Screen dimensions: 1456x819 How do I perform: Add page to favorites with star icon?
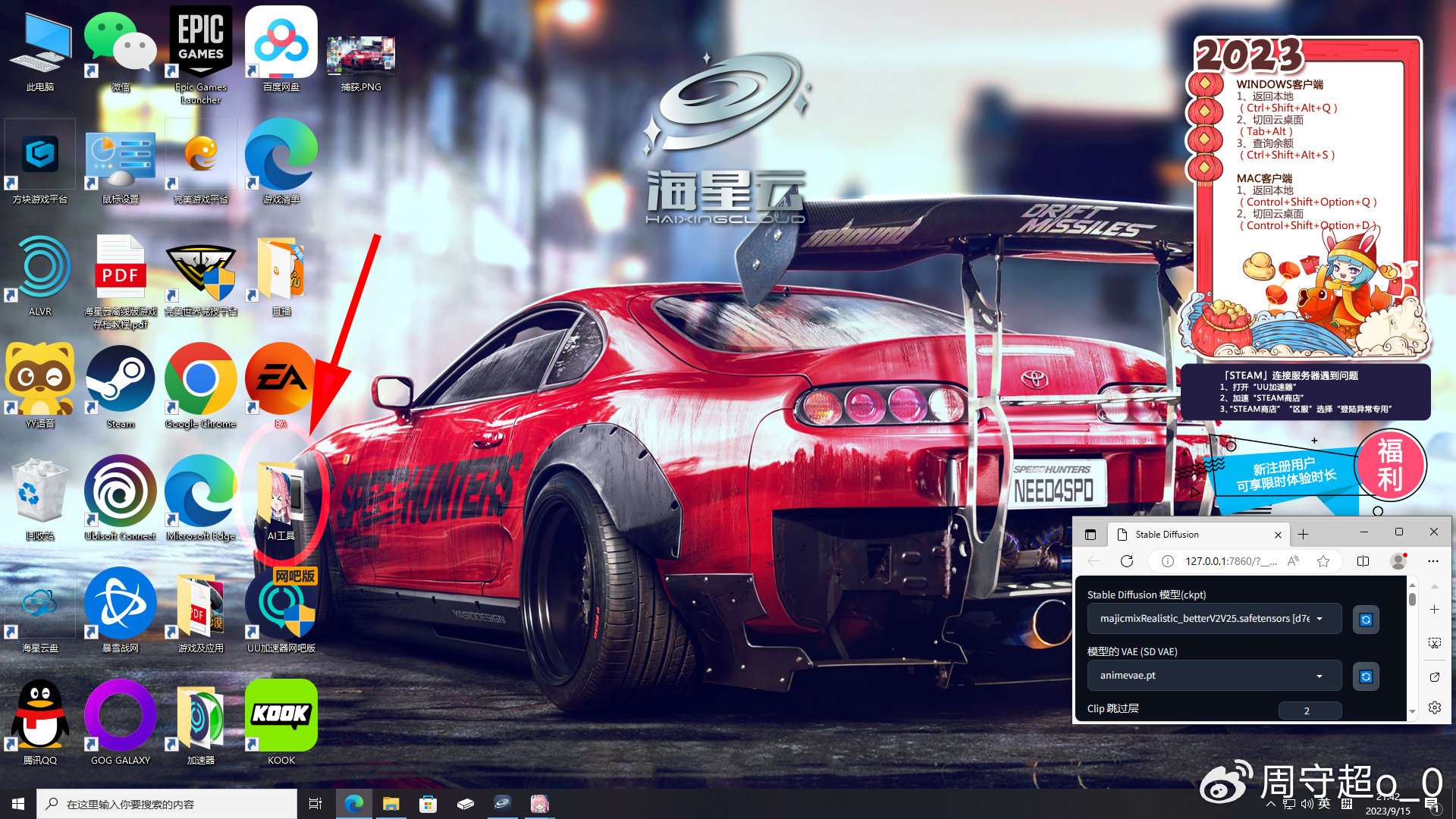pos(1323,561)
